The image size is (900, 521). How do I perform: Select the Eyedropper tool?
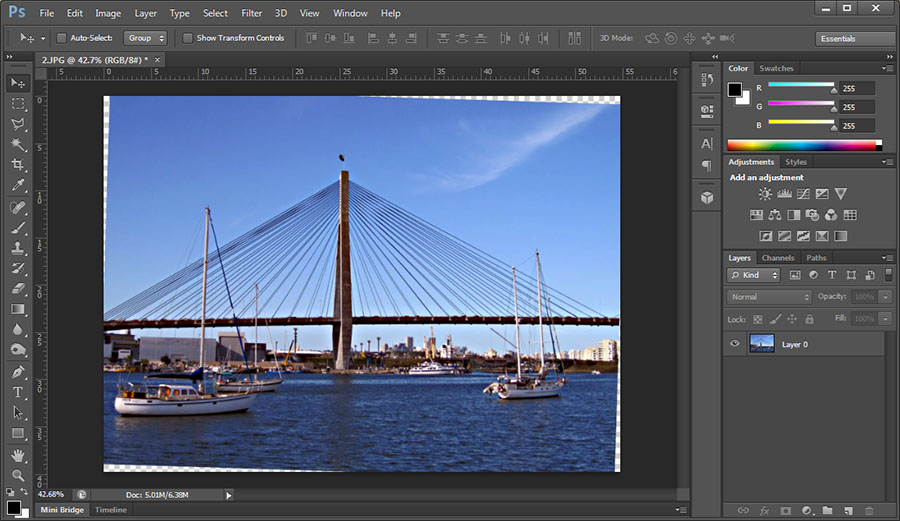(x=18, y=186)
